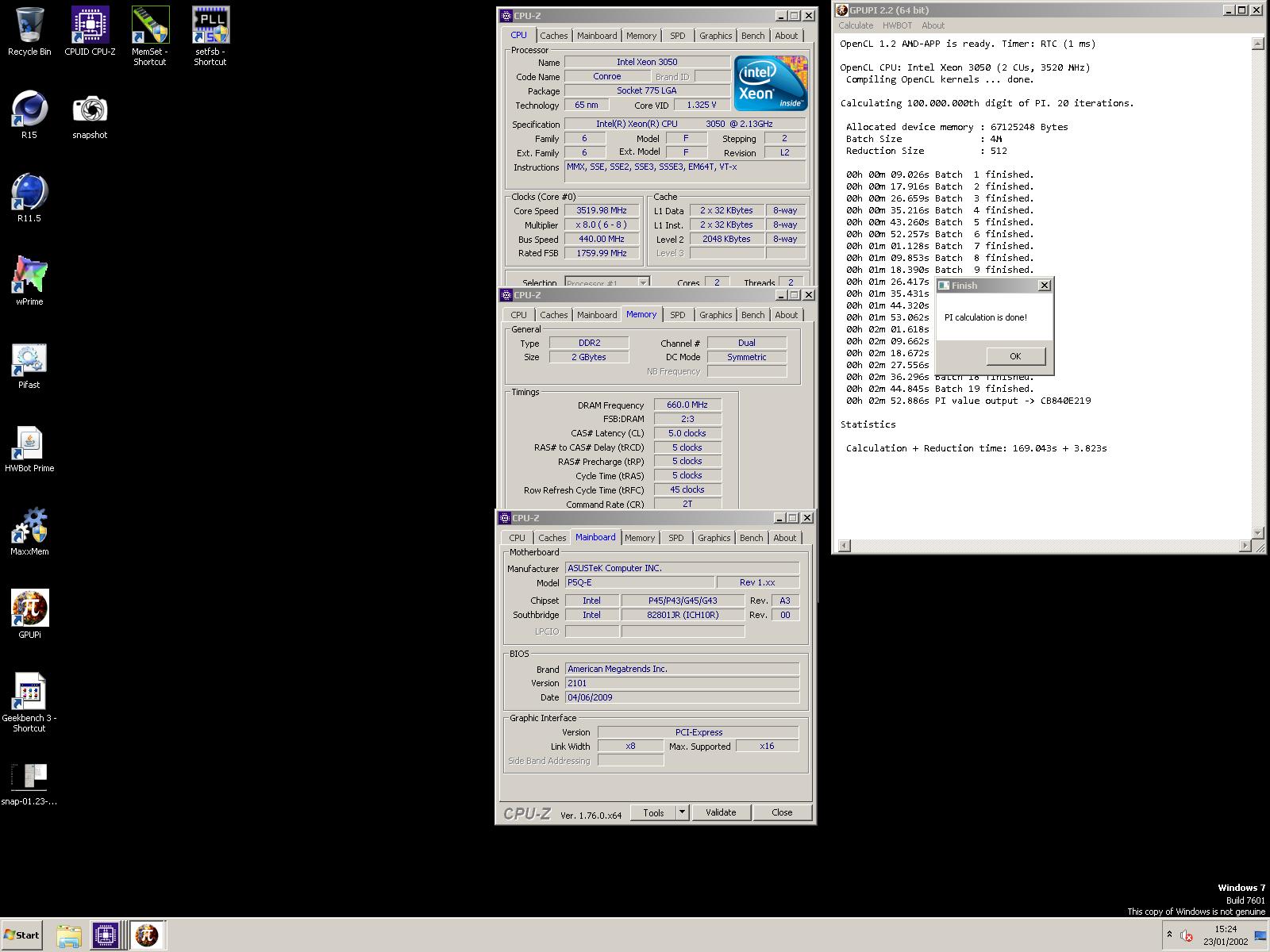The width and height of the screenshot is (1270, 952).
Task: Minimize the GPUPI 2.2 window
Action: point(1230,10)
